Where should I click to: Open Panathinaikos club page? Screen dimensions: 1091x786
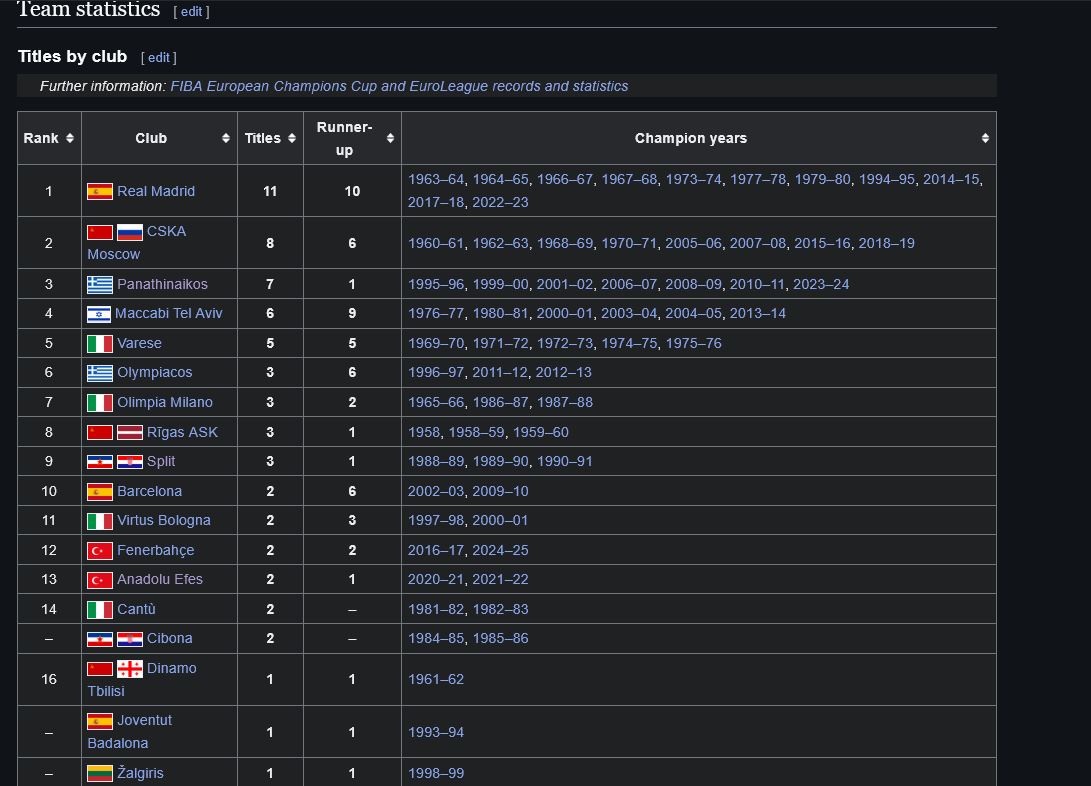[162, 284]
